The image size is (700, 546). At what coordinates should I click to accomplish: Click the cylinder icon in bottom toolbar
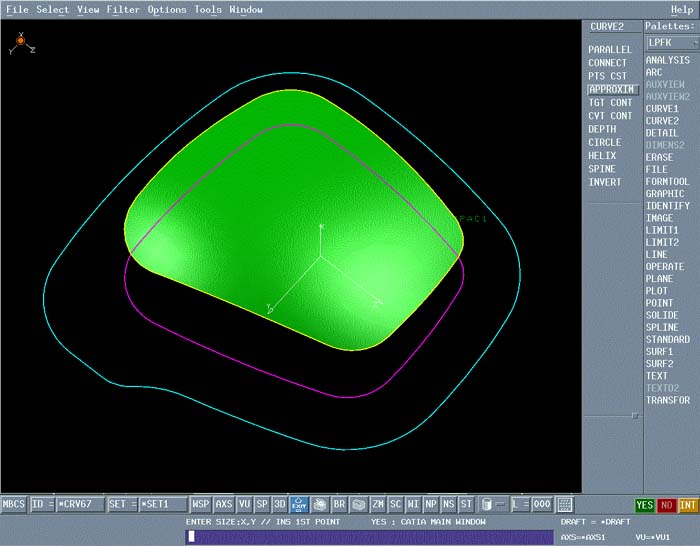click(487, 505)
